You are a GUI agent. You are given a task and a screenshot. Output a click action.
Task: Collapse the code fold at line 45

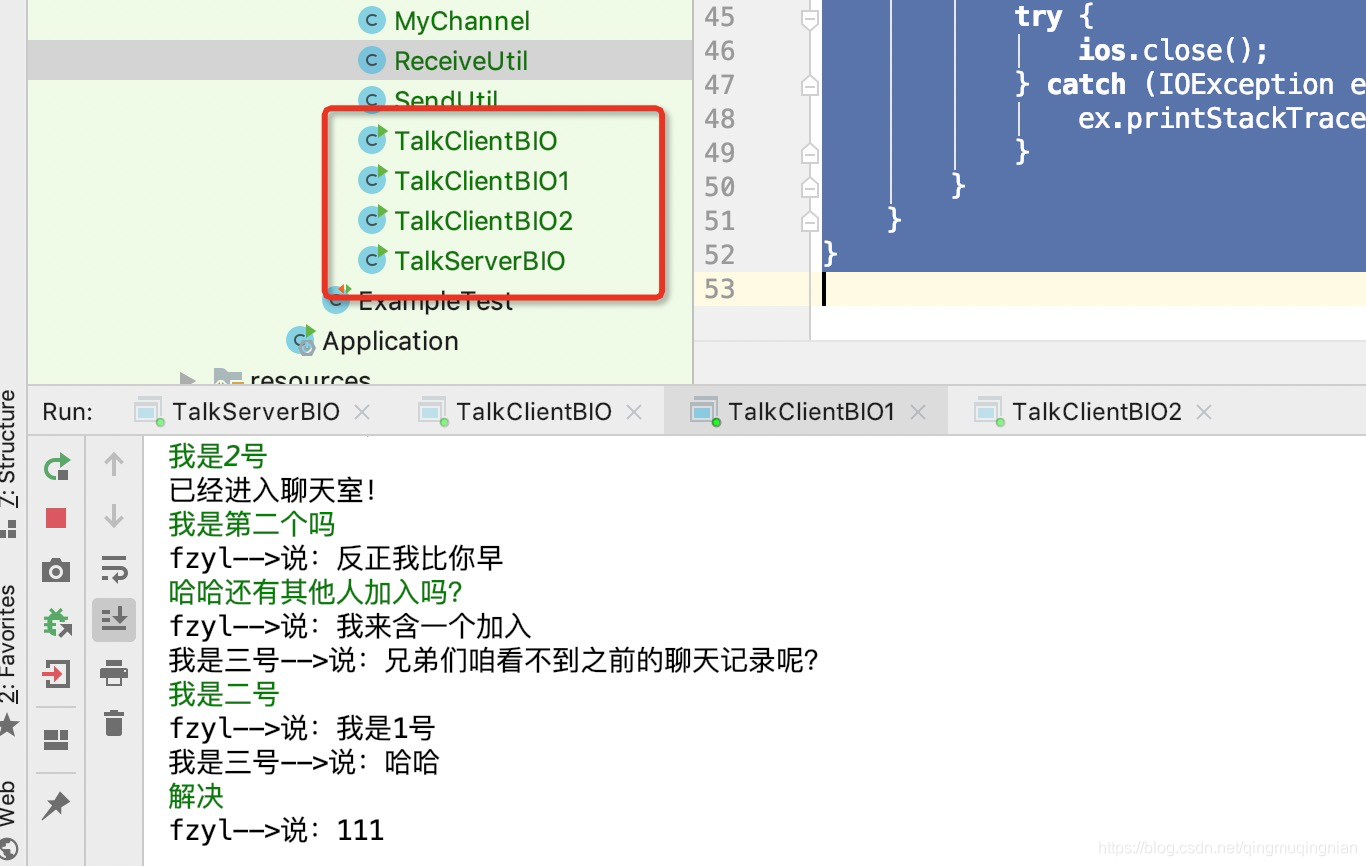click(810, 18)
